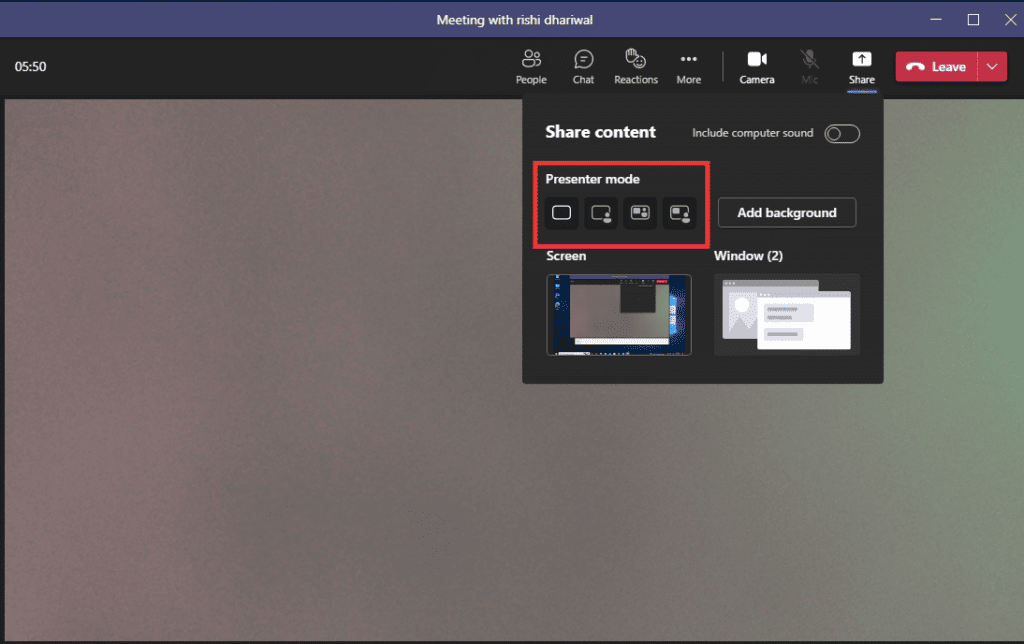Select Standout presenter mode
The width and height of the screenshot is (1024, 644).
600,212
